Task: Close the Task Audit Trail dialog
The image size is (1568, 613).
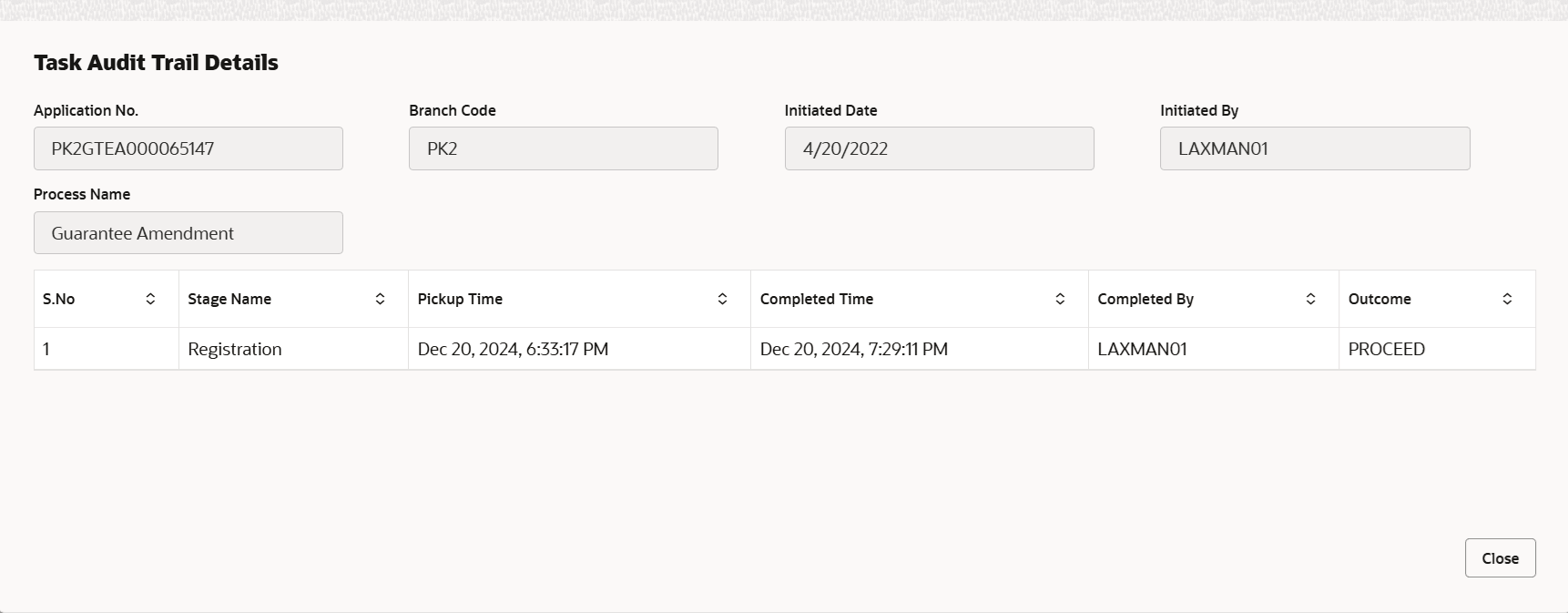Action: [x=1500, y=558]
